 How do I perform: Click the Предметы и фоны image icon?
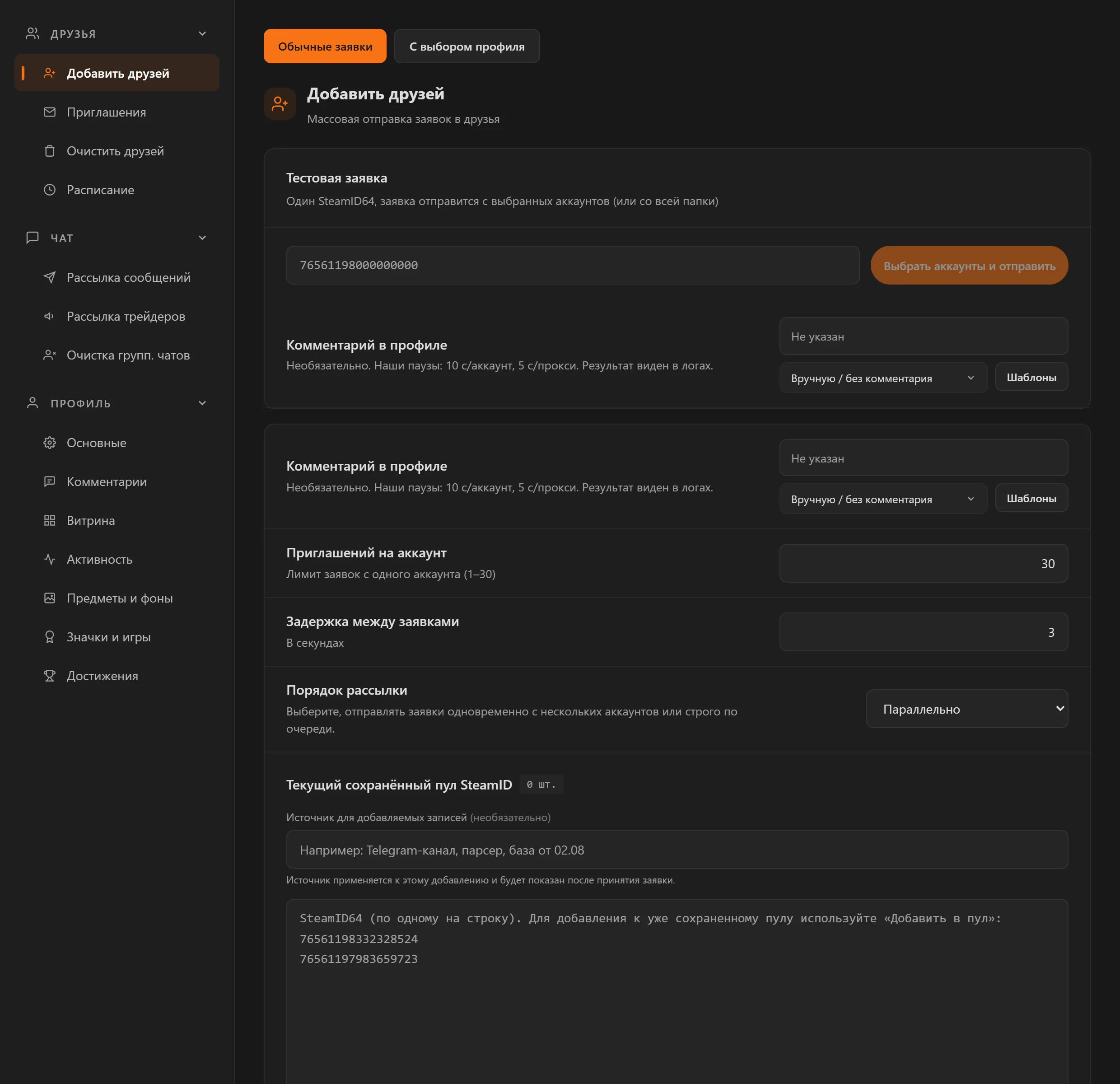tap(50, 598)
